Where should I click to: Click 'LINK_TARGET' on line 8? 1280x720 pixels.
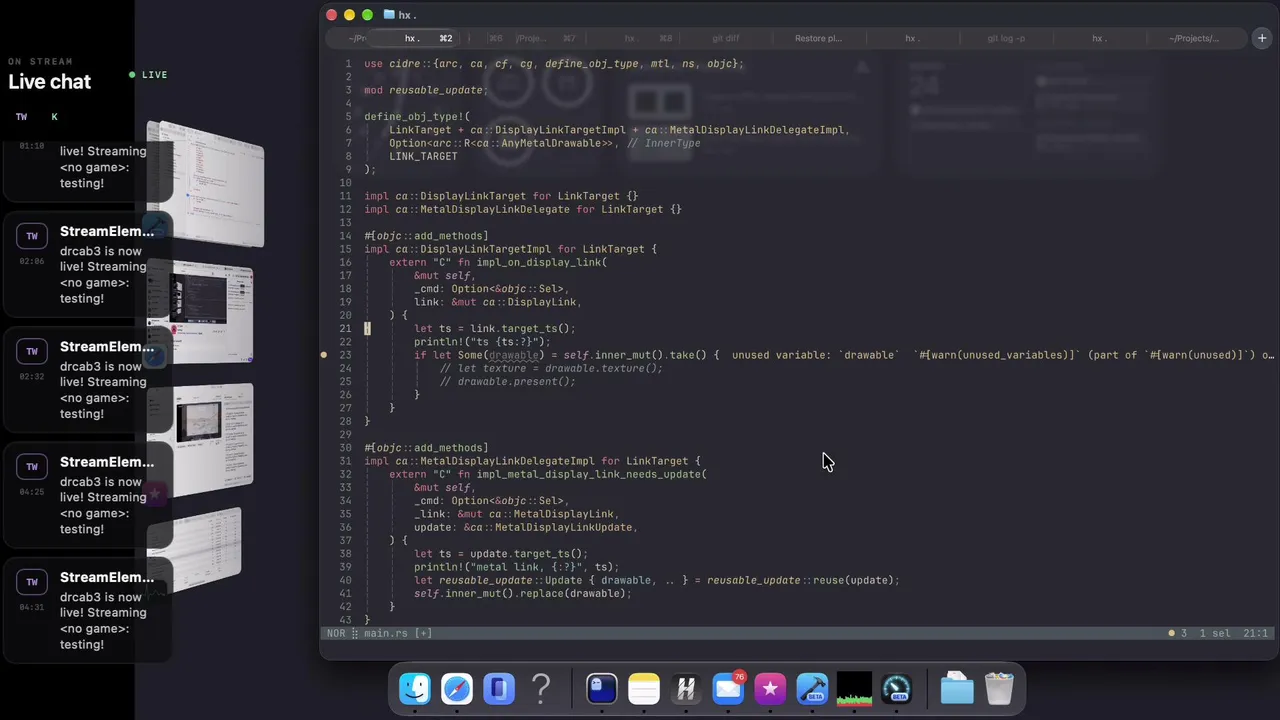423,156
